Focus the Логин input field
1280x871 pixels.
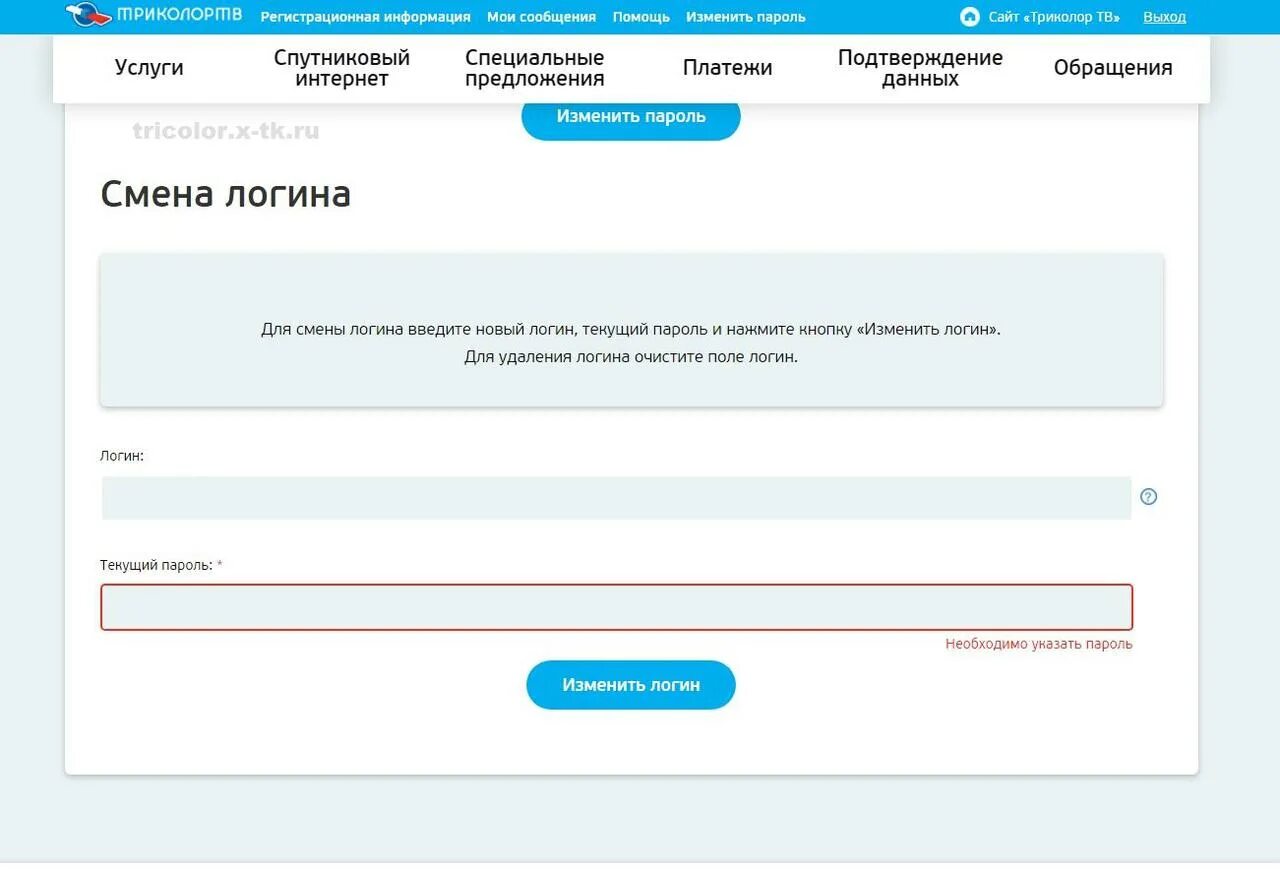[616, 498]
